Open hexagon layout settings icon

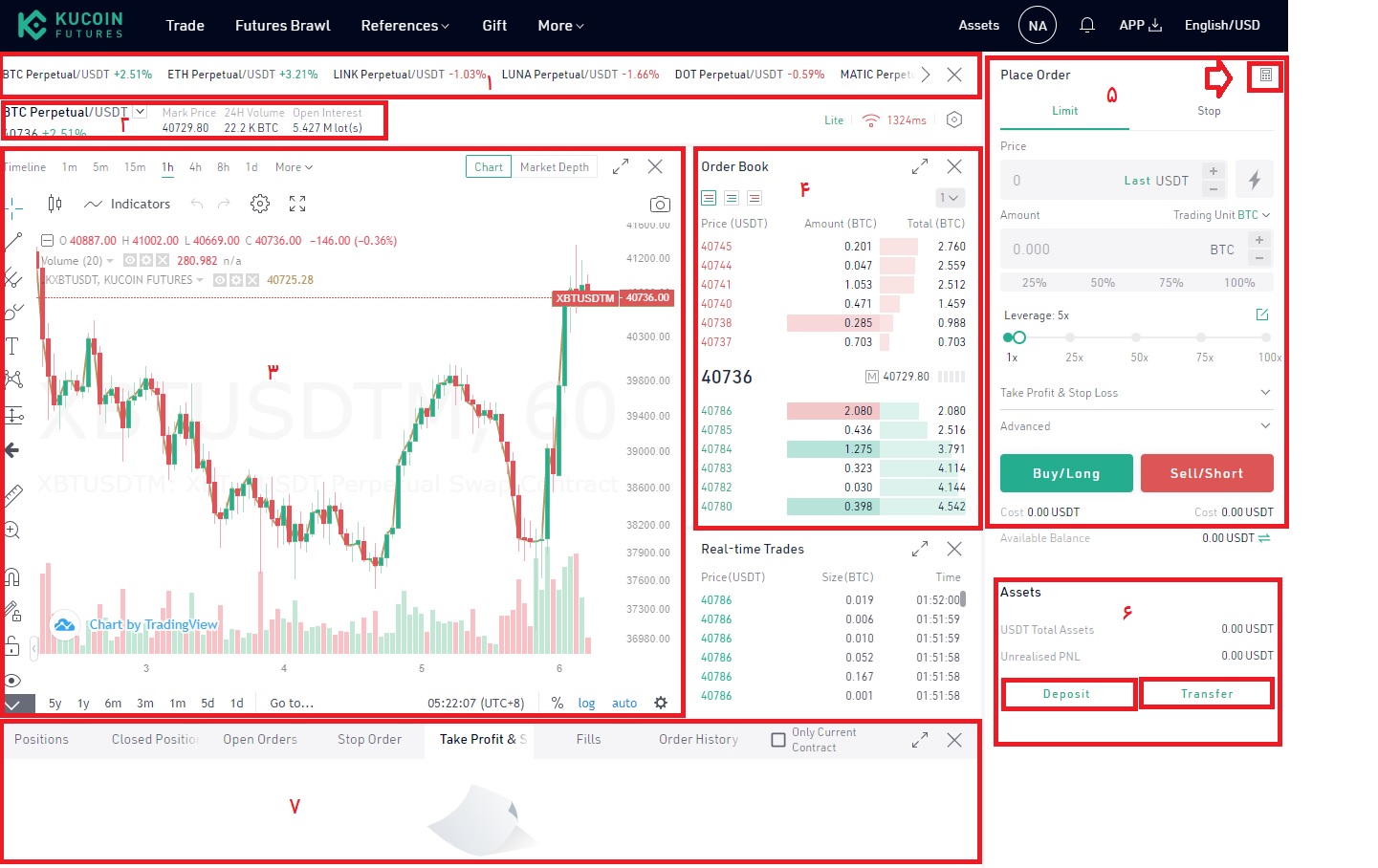coord(953,119)
